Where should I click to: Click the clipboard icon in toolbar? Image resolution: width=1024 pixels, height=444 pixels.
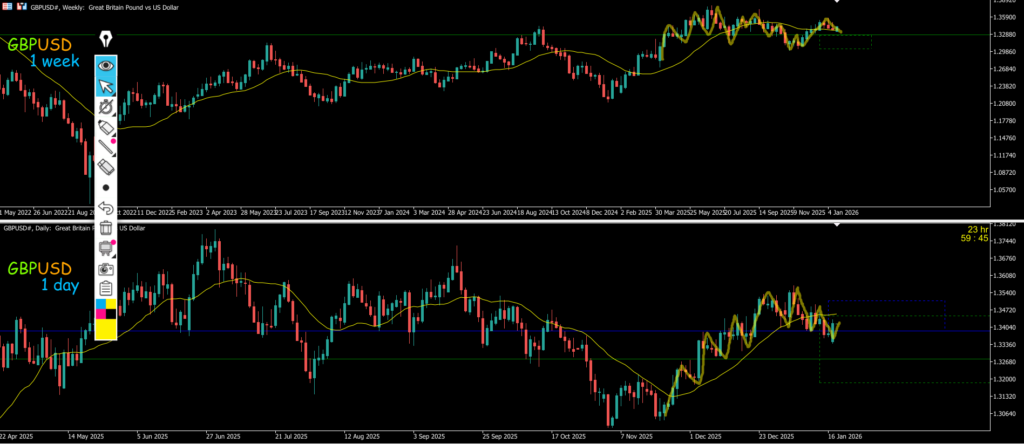coord(106,288)
